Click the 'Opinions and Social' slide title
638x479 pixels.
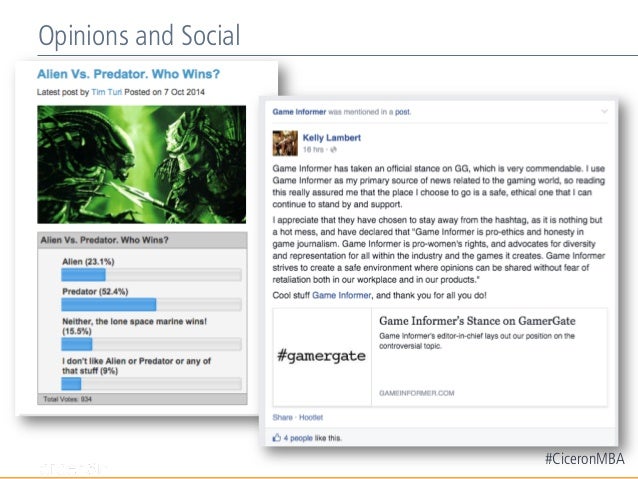(x=139, y=36)
